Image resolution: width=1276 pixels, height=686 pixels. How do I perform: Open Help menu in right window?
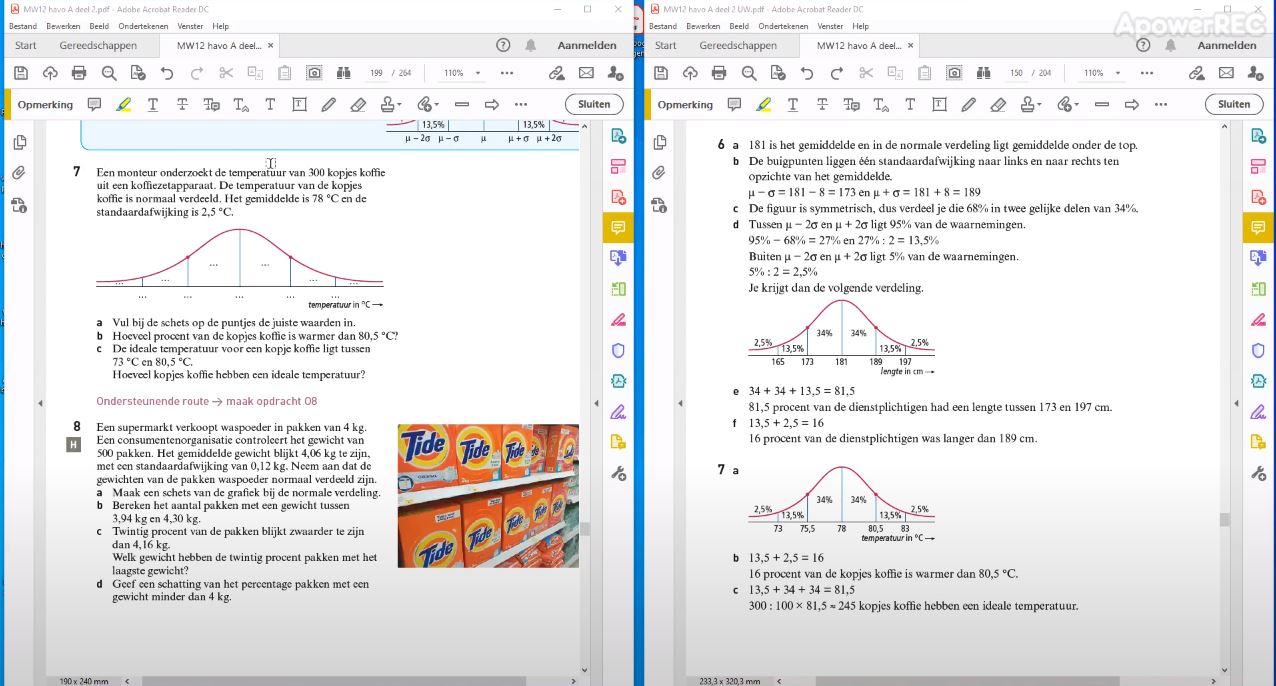860,26
